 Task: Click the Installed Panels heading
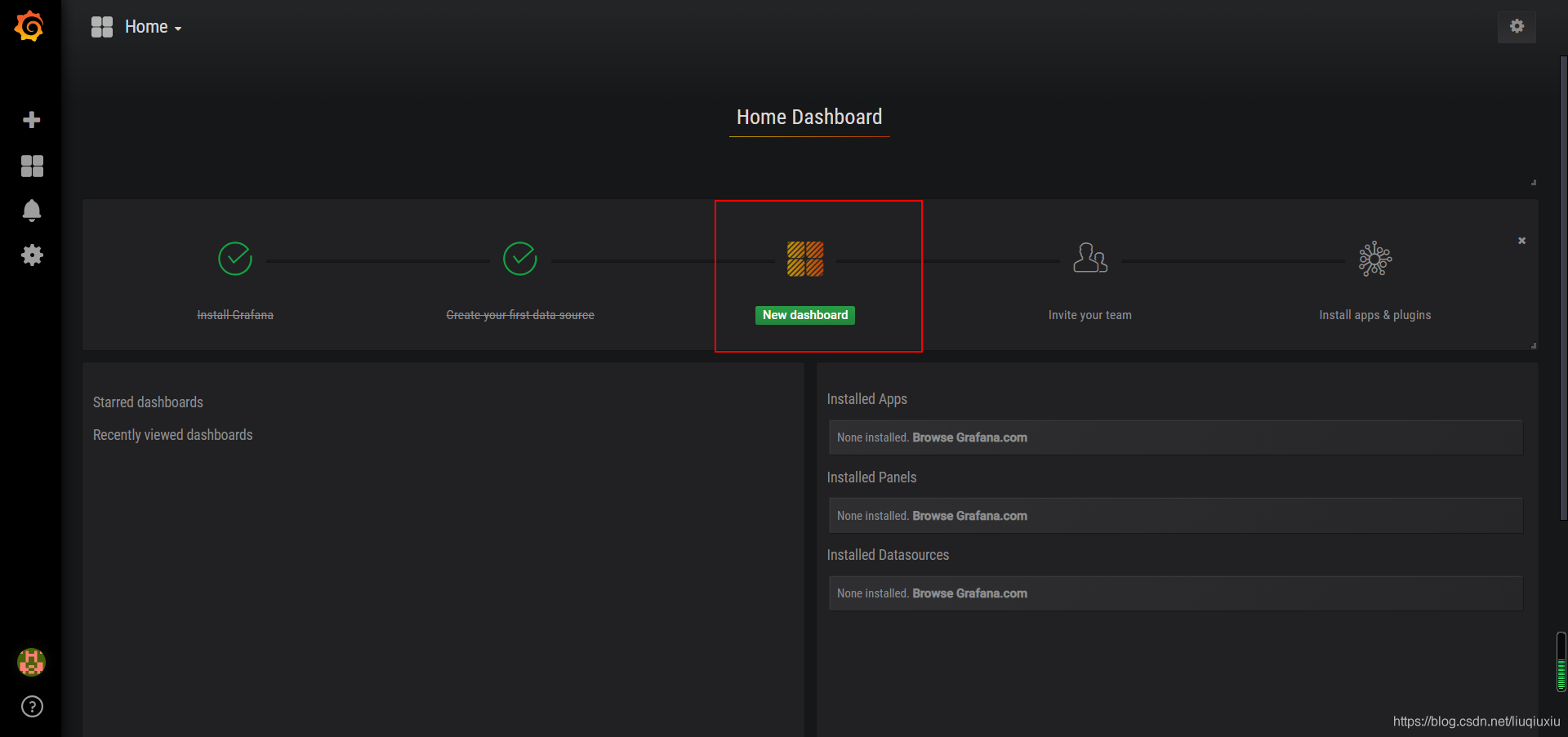871,477
